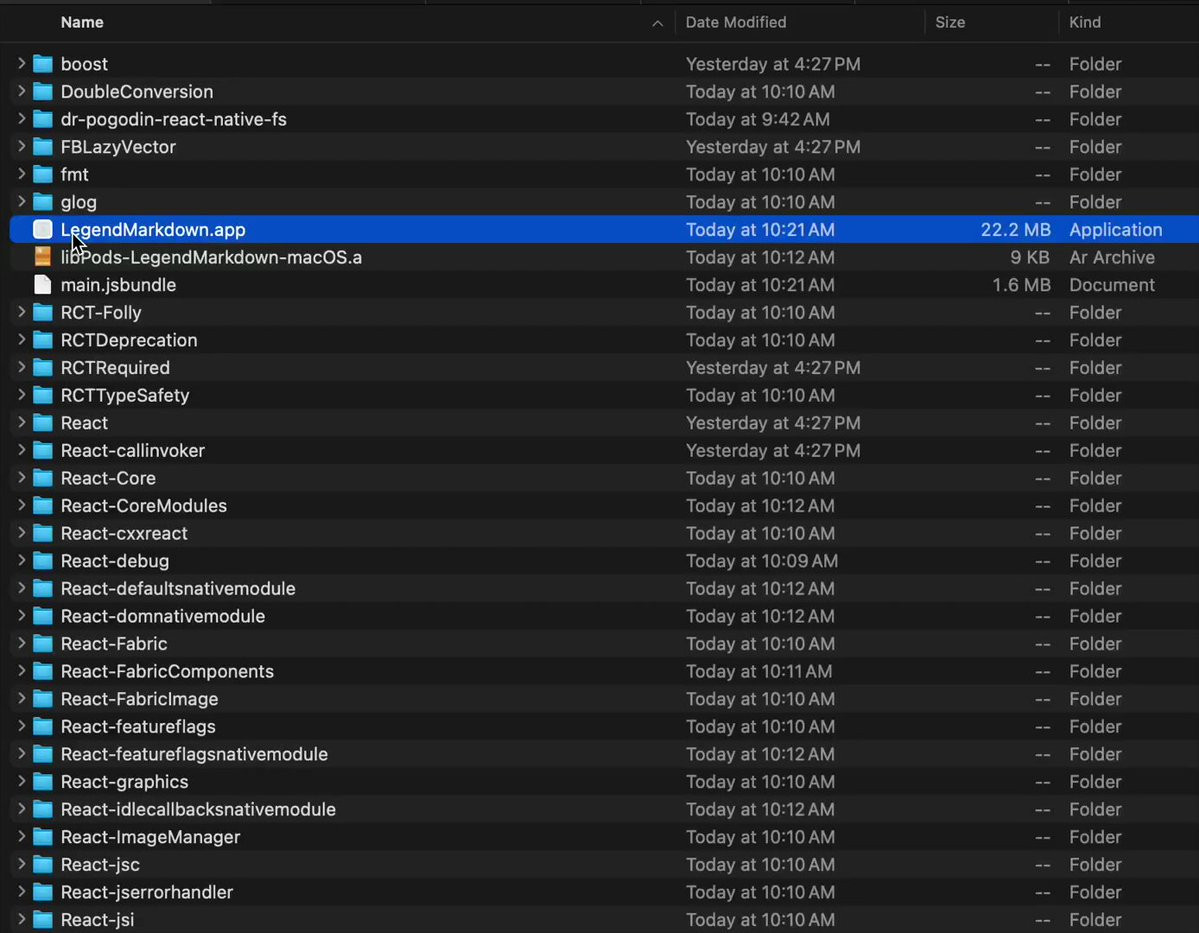Screen dimensions: 1199x933
Task: Click the React-Core folder icon
Action: 43,478
